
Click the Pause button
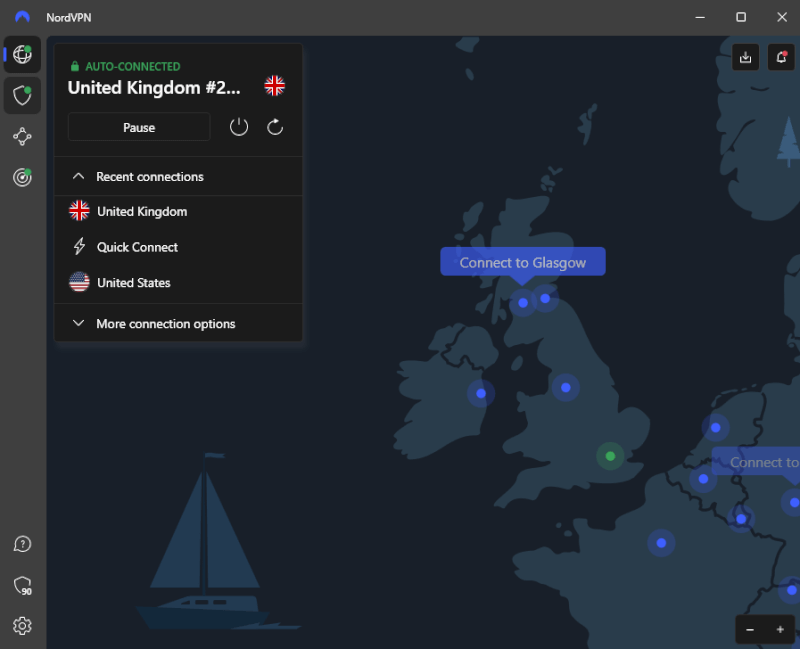(139, 127)
